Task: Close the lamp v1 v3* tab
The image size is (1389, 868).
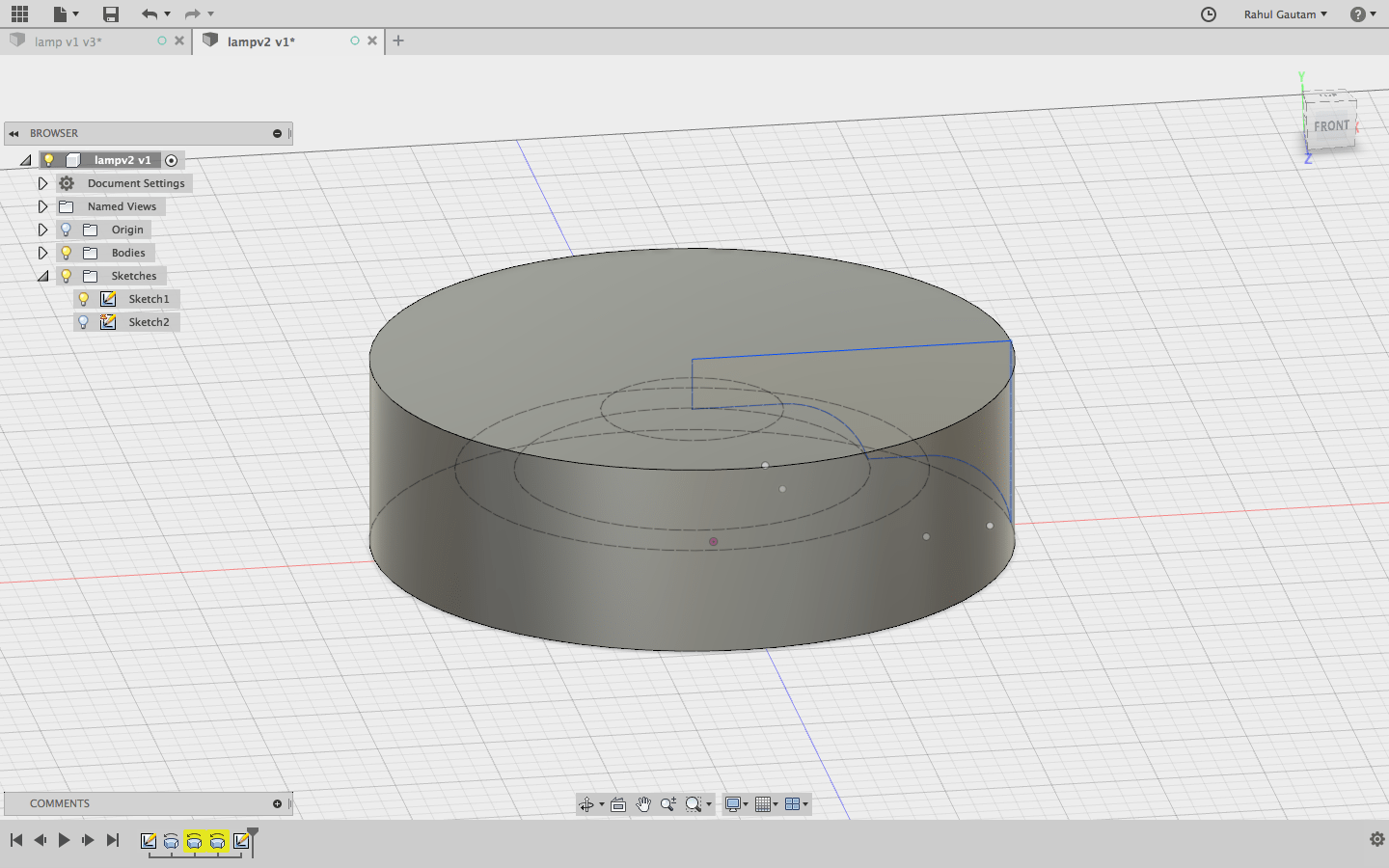Action: (x=179, y=41)
